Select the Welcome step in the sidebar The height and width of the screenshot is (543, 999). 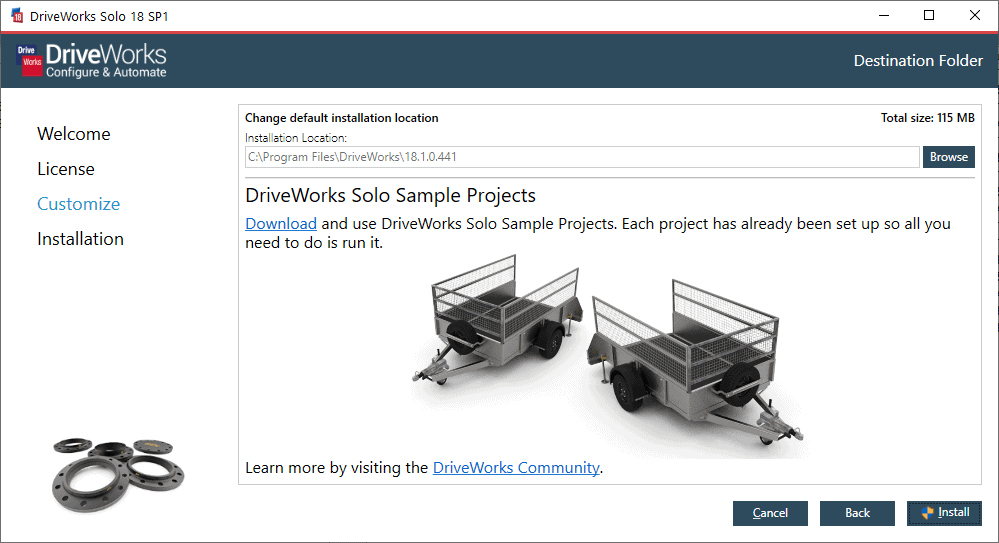click(74, 134)
